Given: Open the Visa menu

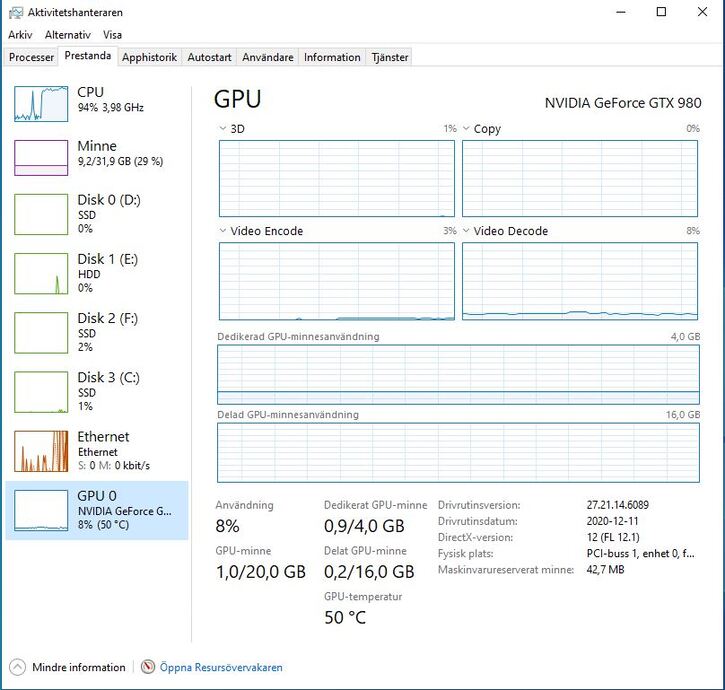Looking at the screenshot, I should coord(112,35).
